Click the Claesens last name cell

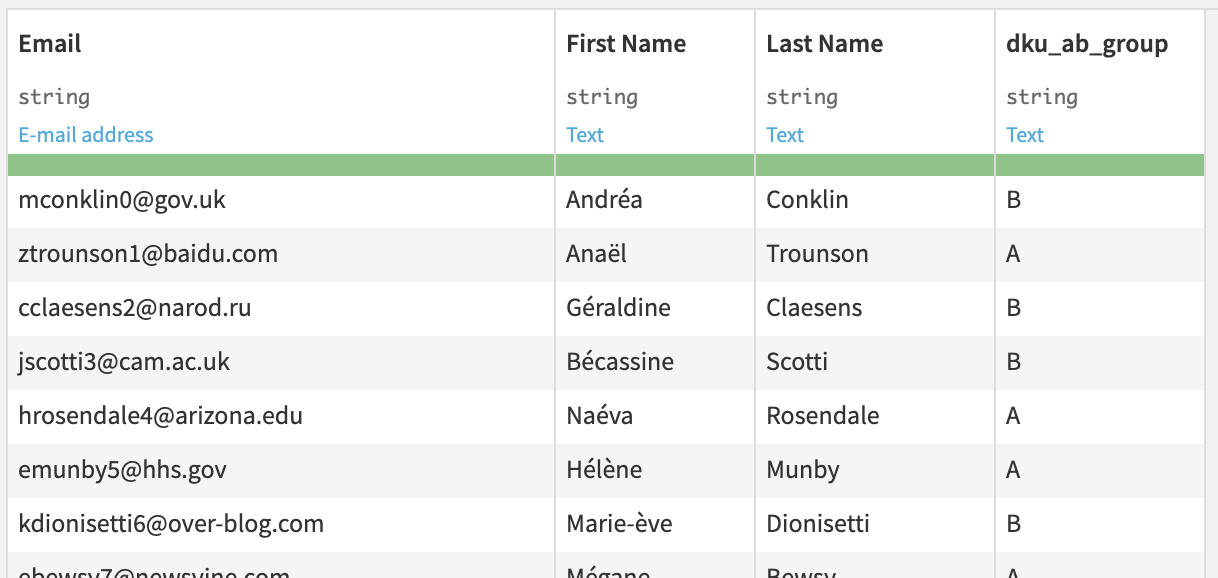(814, 308)
